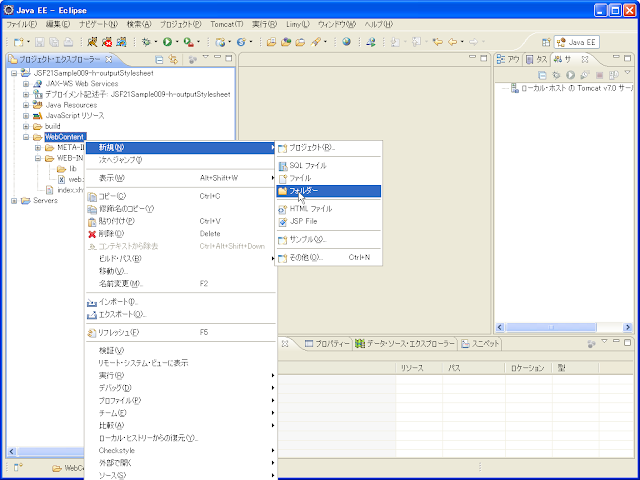Select コピー in the context menu
The image size is (640, 480).
[181, 196]
